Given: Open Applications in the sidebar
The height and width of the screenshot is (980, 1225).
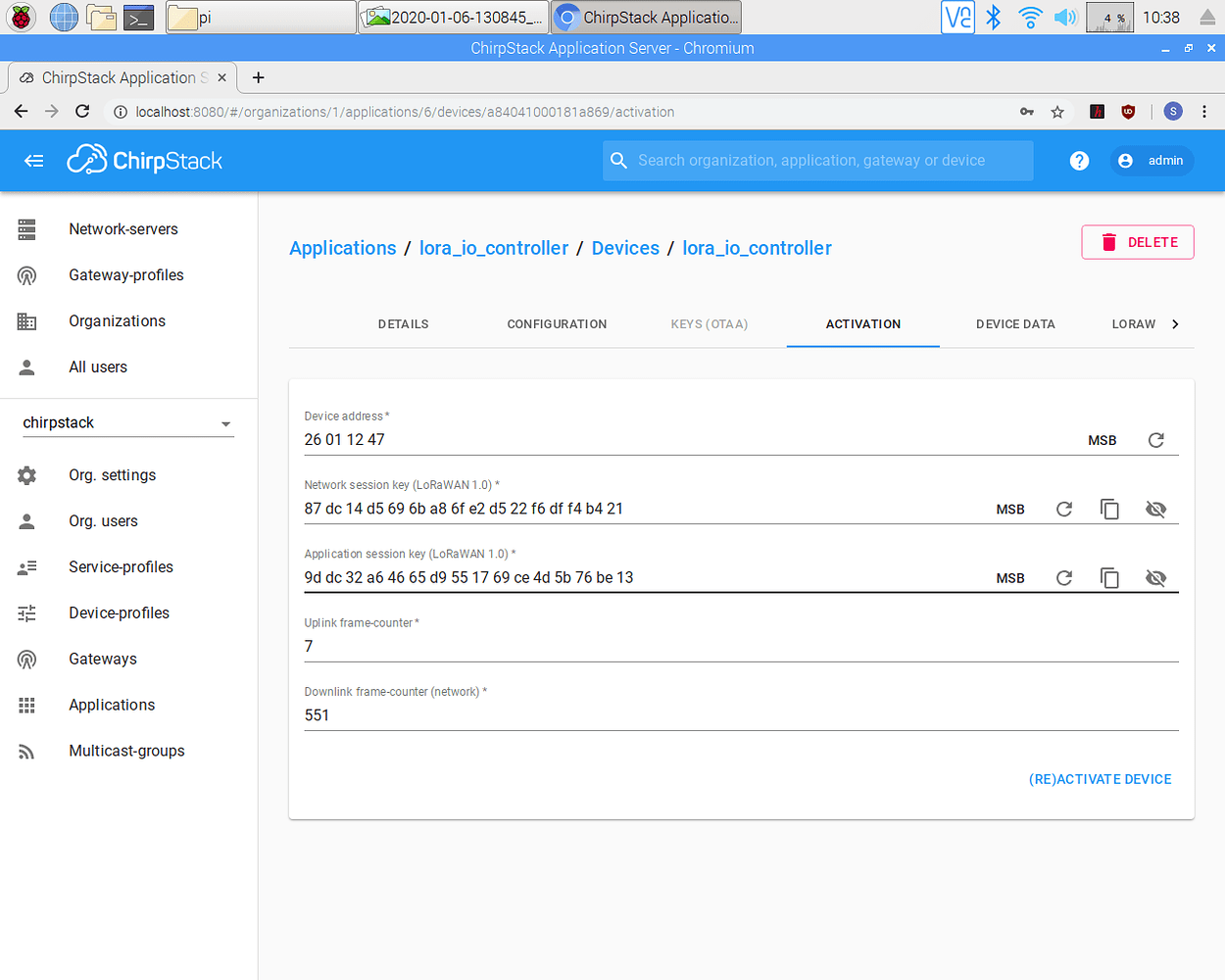Looking at the screenshot, I should click(112, 706).
